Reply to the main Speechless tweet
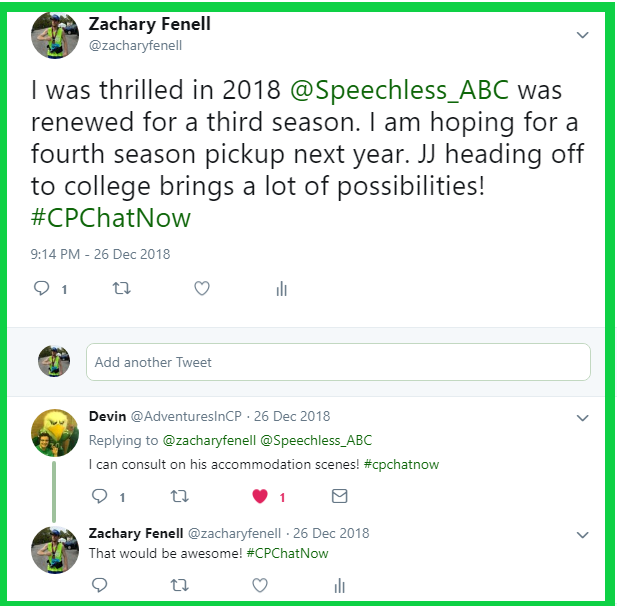617x606 pixels. pos(42,289)
